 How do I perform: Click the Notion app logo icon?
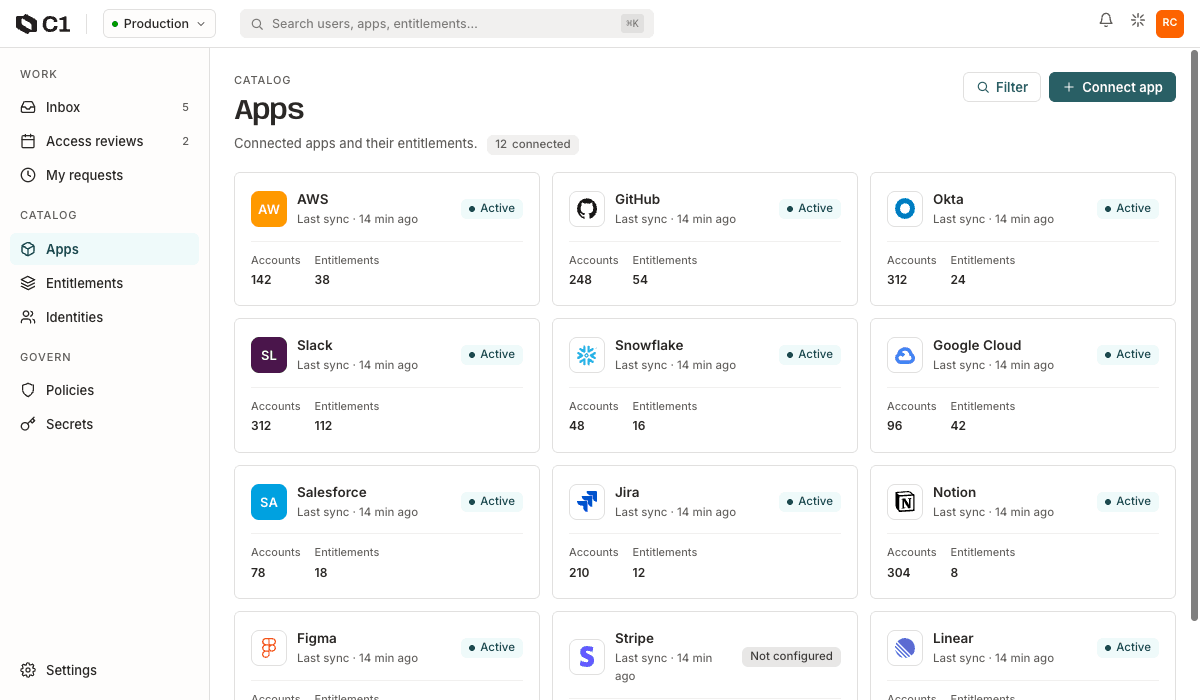pyautogui.click(x=905, y=502)
